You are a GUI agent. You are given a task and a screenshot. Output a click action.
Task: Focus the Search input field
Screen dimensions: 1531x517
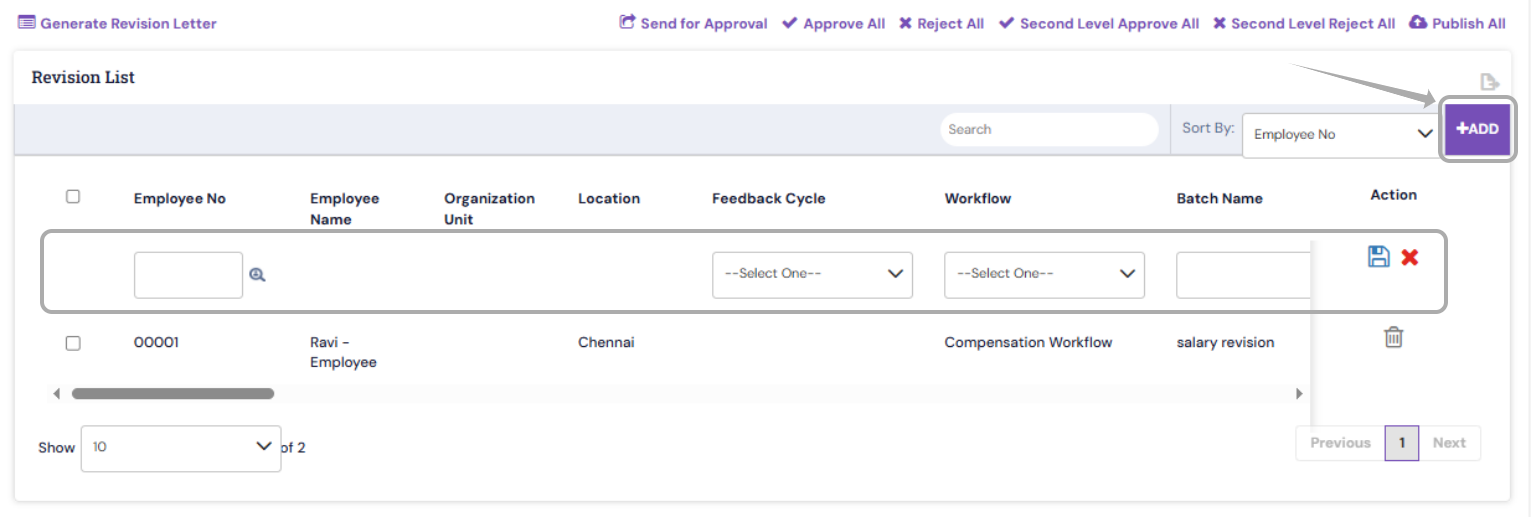point(1049,129)
